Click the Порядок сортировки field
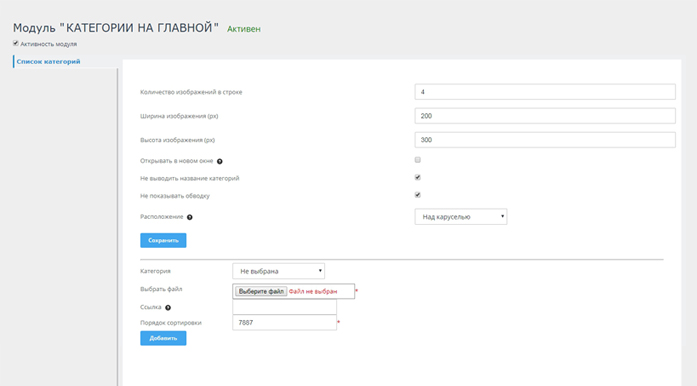The image size is (697, 386). (x=284, y=323)
